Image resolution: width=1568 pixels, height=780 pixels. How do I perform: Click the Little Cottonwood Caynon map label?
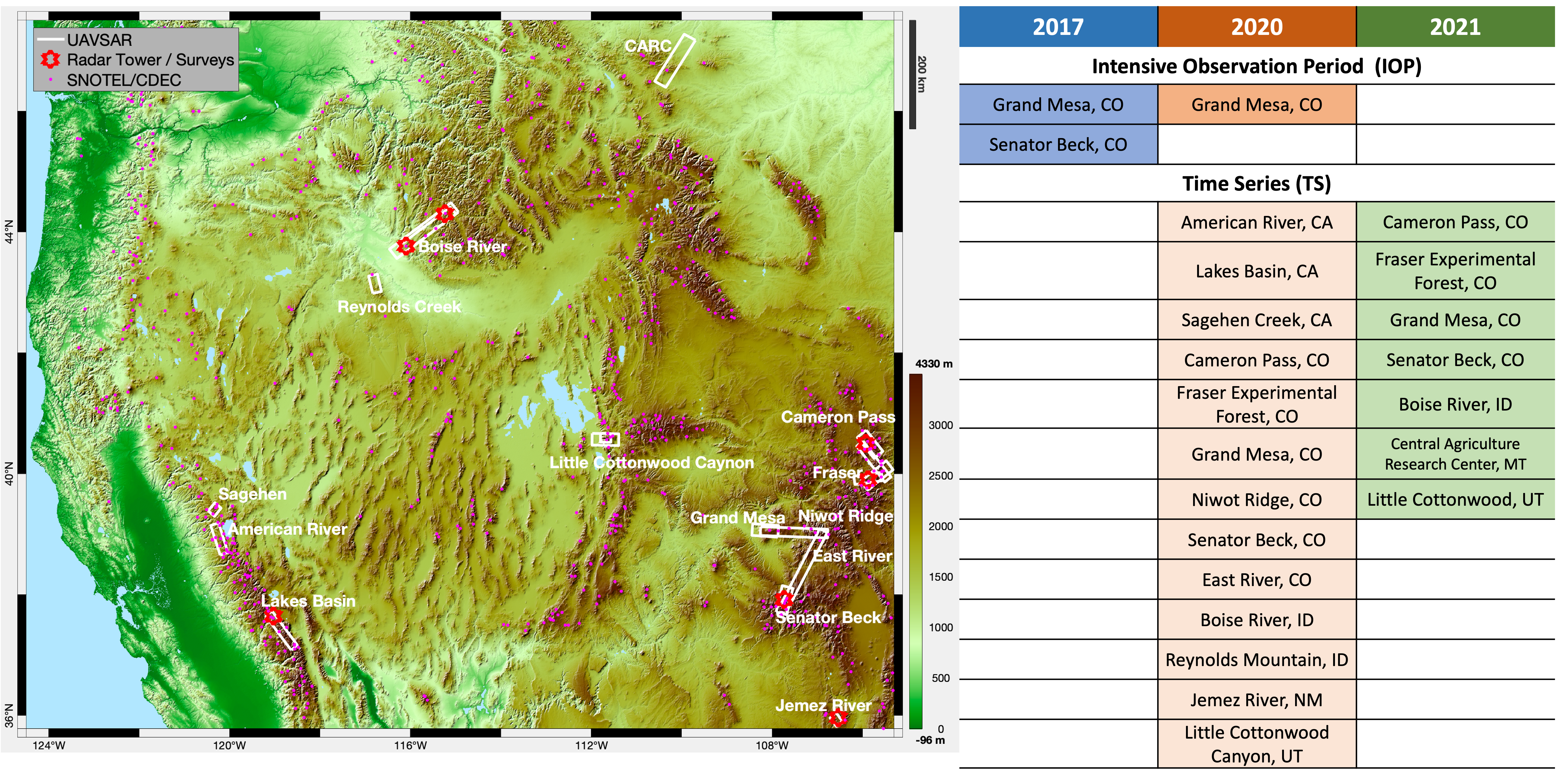pyautogui.click(x=651, y=462)
